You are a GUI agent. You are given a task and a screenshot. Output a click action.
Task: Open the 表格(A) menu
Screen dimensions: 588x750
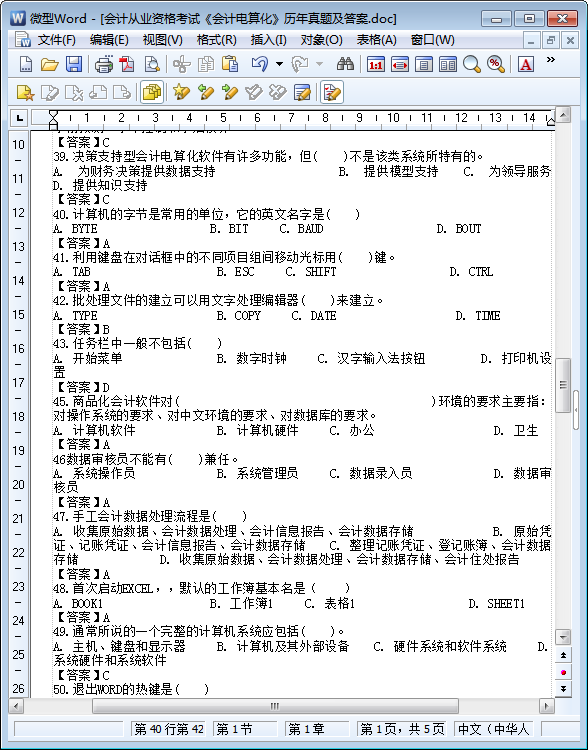pos(377,40)
